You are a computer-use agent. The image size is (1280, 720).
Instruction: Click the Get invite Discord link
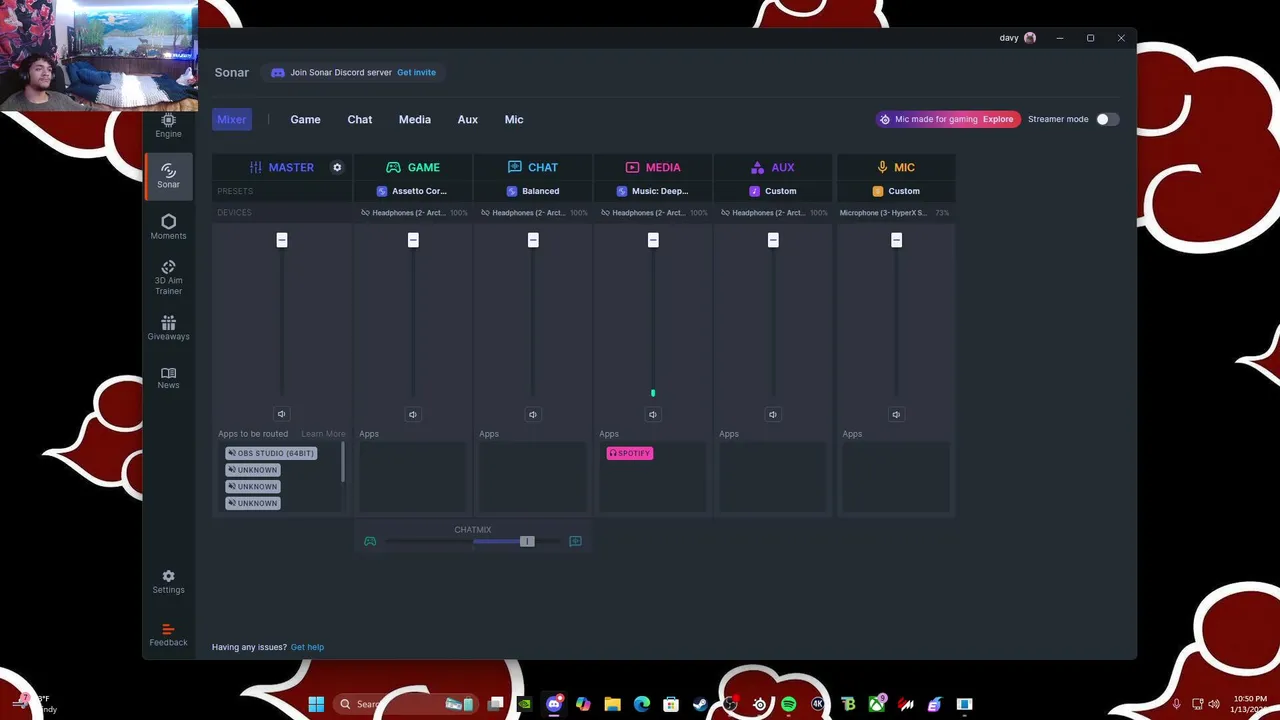pyautogui.click(x=416, y=72)
